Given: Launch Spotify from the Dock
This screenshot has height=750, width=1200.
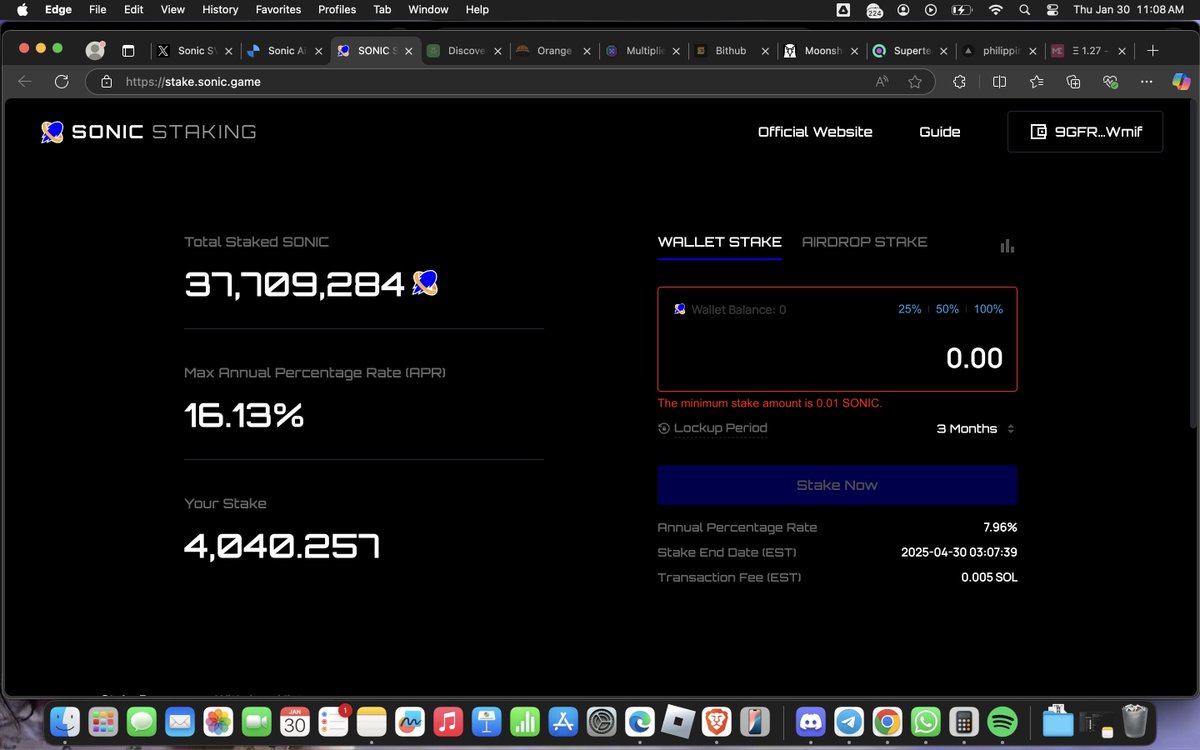Looking at the screenshot, I should click(x=1002, y=720).
